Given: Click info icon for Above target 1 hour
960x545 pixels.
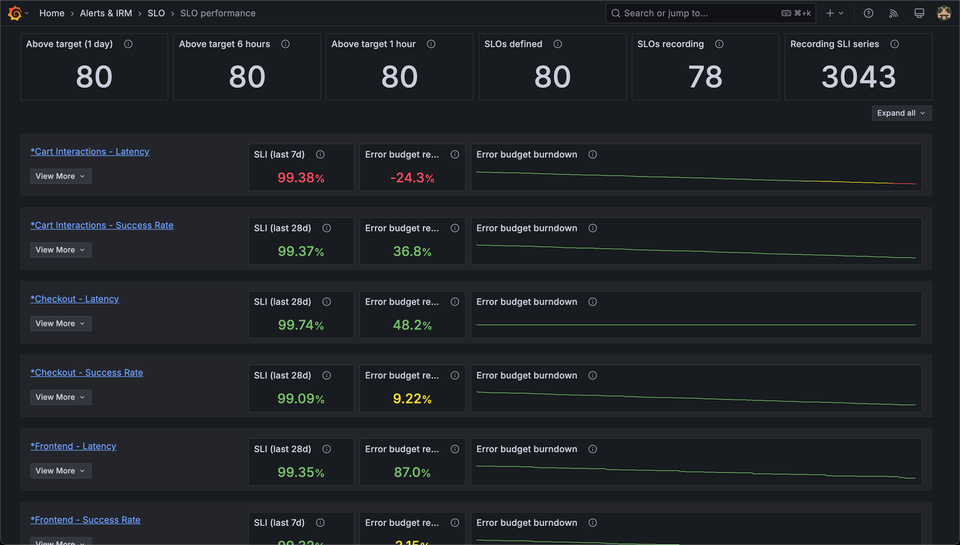Looking at the screenshot, I should coord(431,44).
